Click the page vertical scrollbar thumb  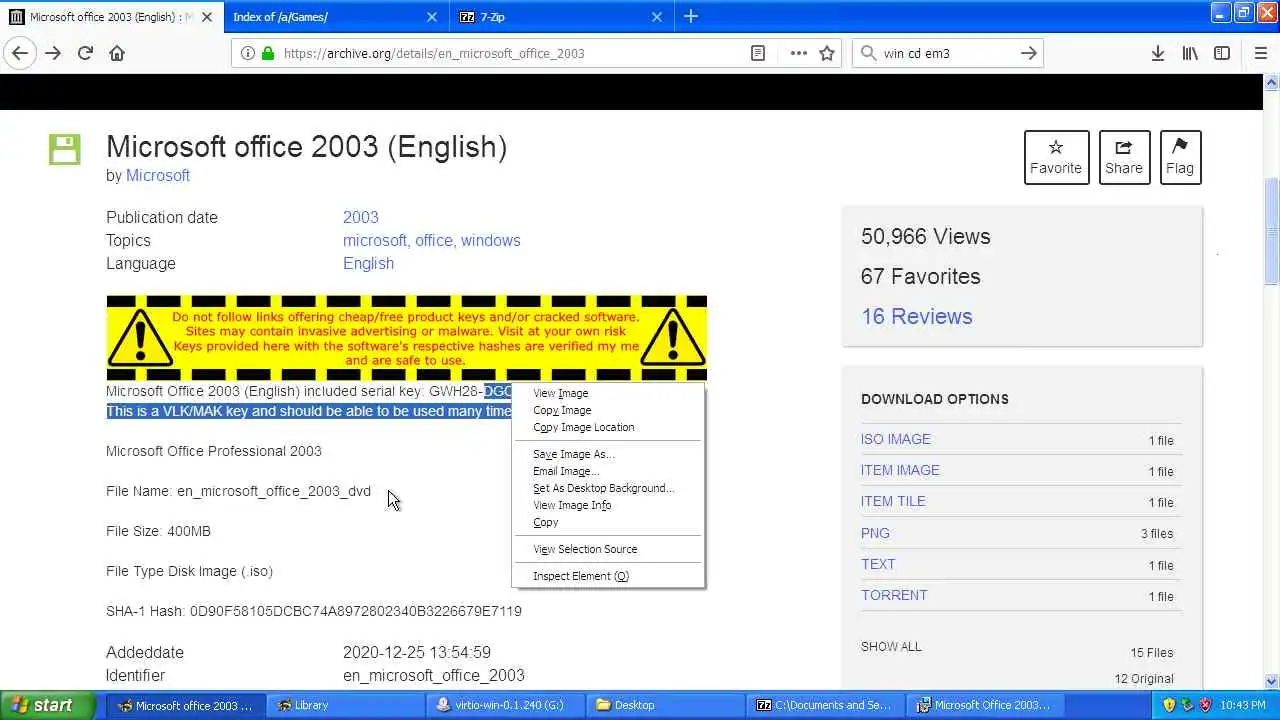[x=1272, y=232]
